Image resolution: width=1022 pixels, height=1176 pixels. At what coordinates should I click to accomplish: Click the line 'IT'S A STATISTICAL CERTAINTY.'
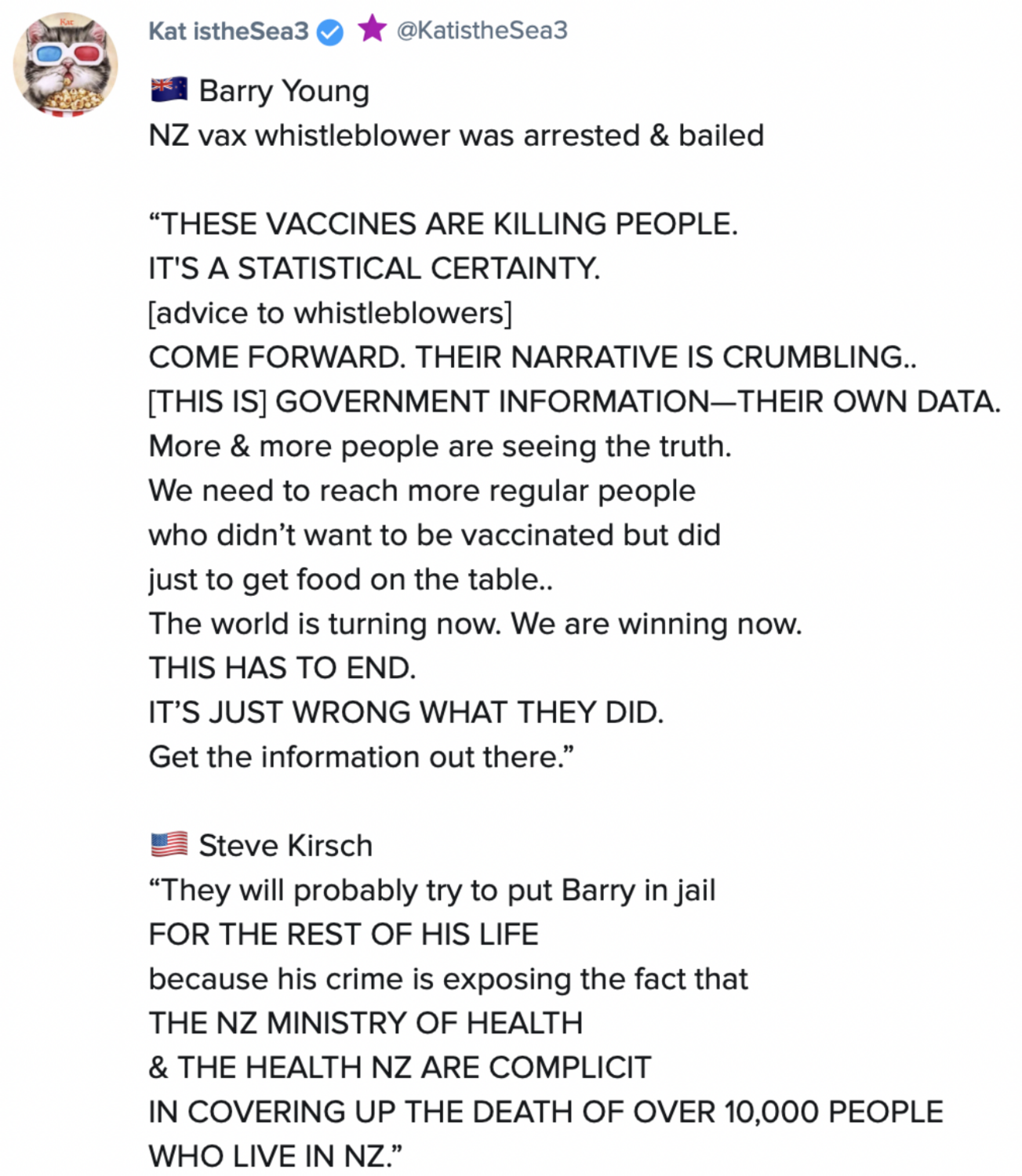tap(374, 269)
